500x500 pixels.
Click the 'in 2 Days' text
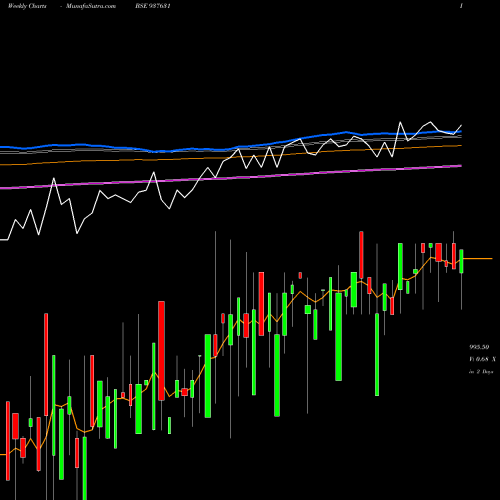481,372
